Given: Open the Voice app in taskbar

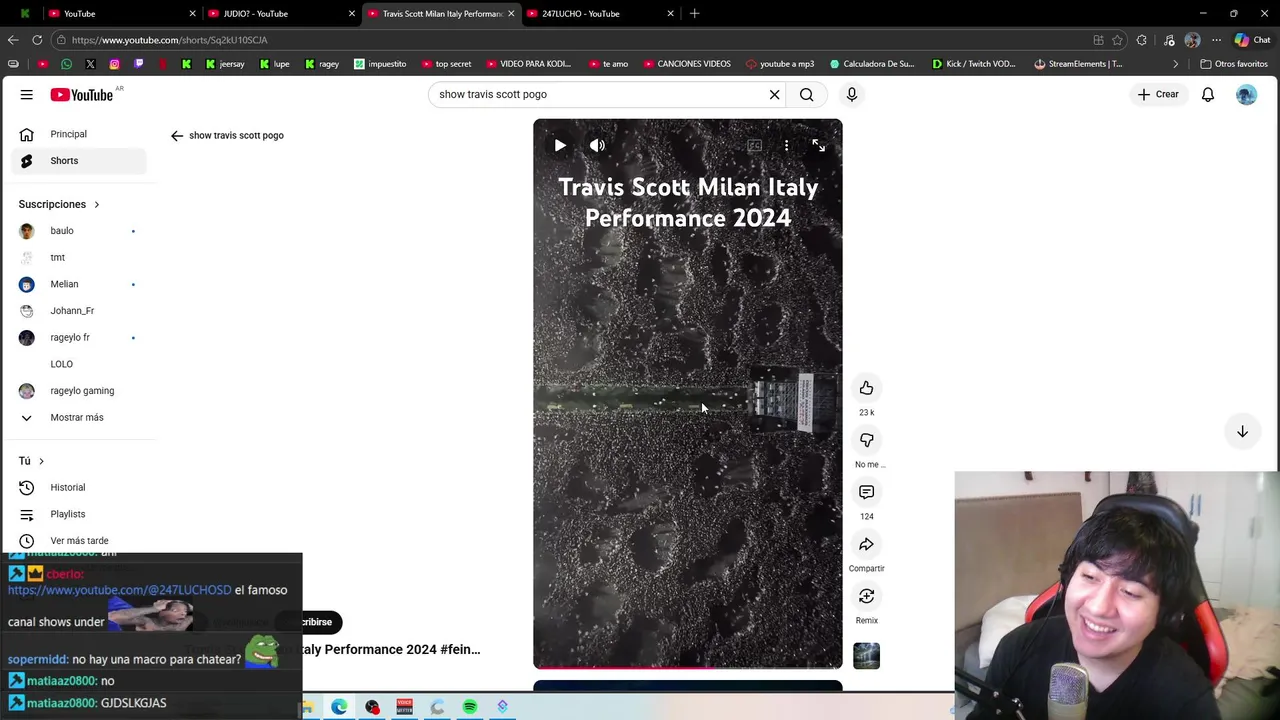Looking at the screenshot, I should click(x=404, y=707).
